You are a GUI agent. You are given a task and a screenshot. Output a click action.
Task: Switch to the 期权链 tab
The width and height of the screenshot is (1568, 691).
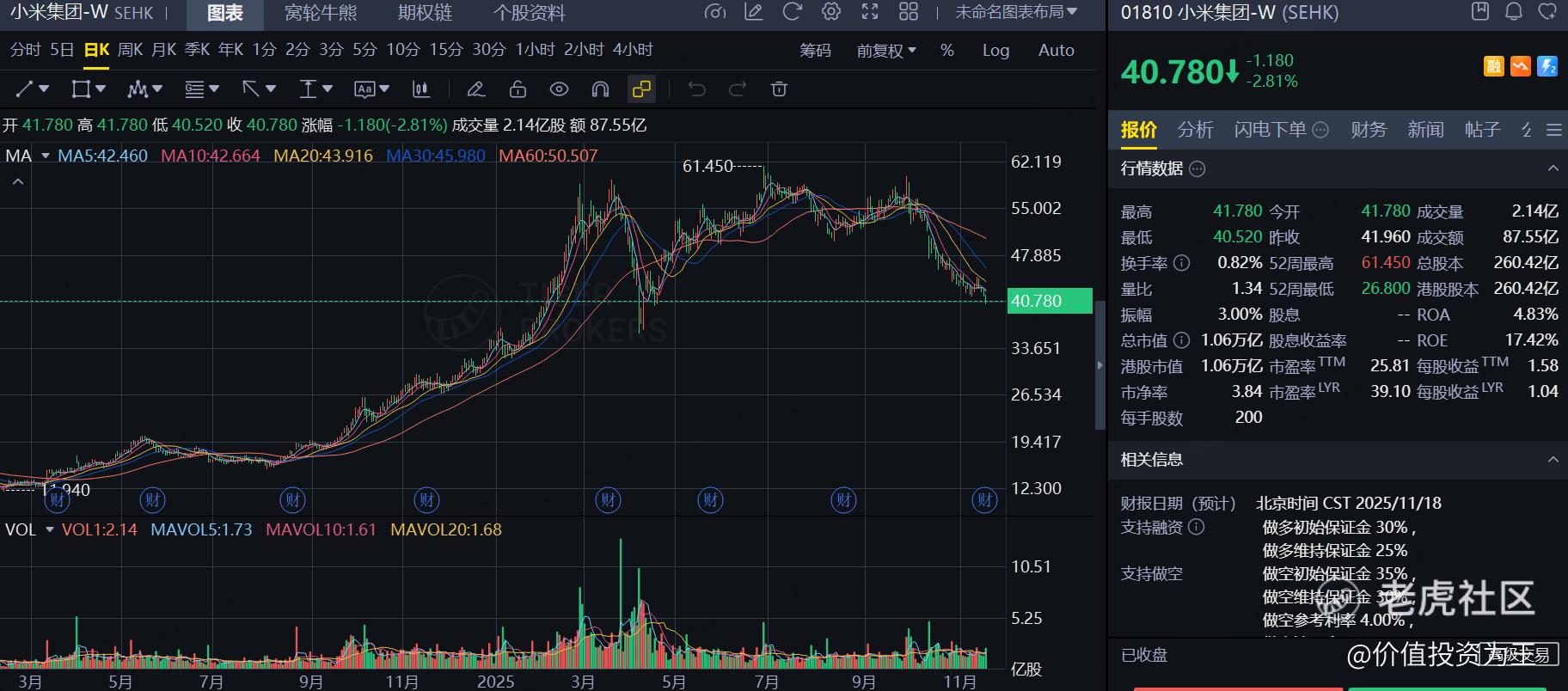pos(425,13)
